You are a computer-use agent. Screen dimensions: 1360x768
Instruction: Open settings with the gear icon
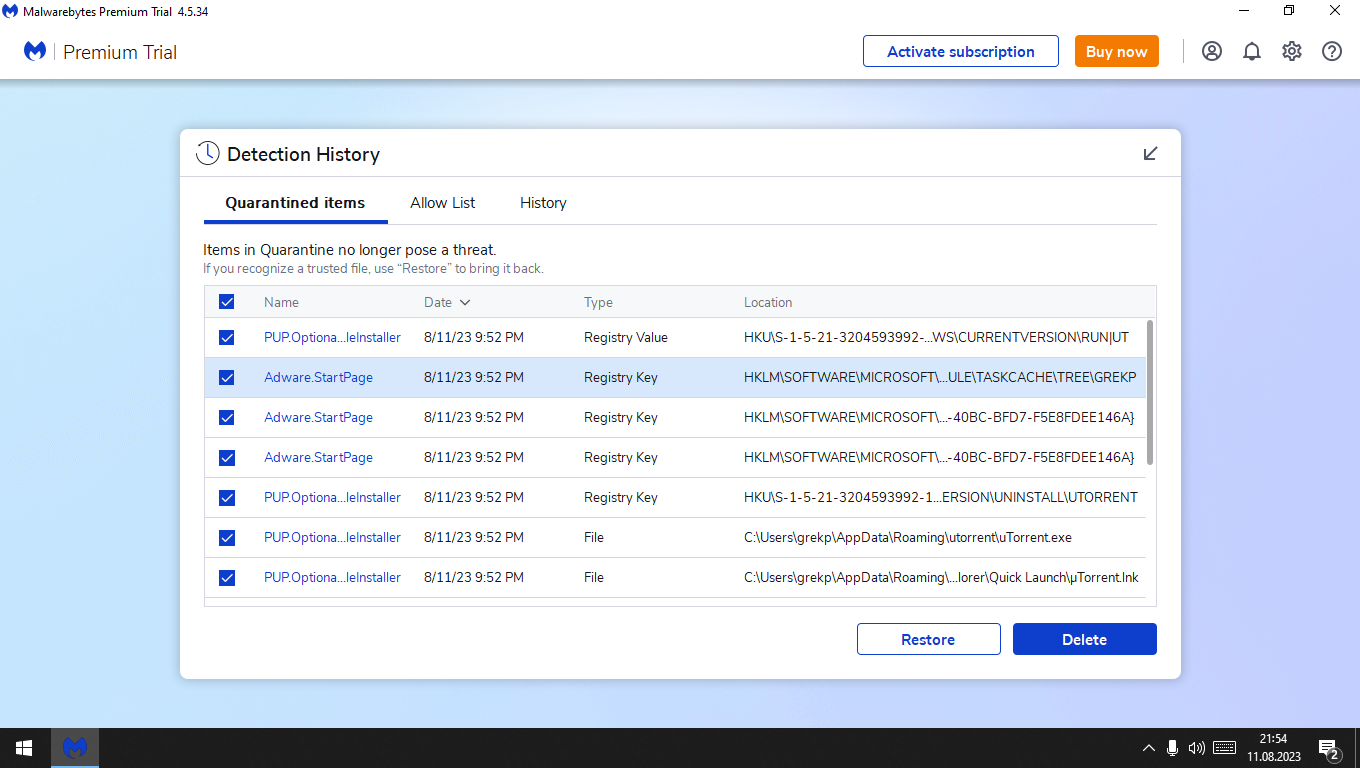(1292, 51)
